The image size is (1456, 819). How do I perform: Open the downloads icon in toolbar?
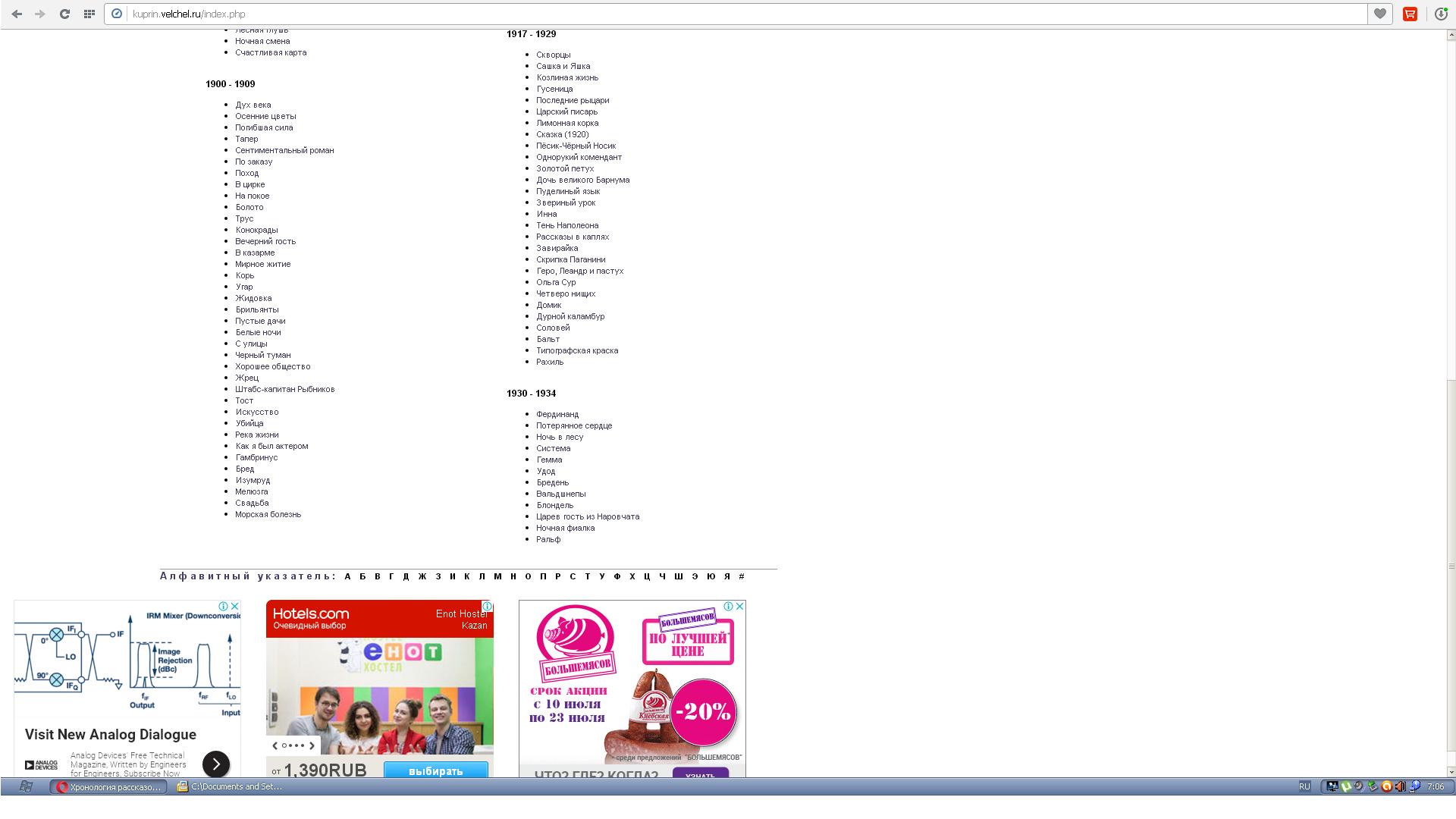point(1441,14)
